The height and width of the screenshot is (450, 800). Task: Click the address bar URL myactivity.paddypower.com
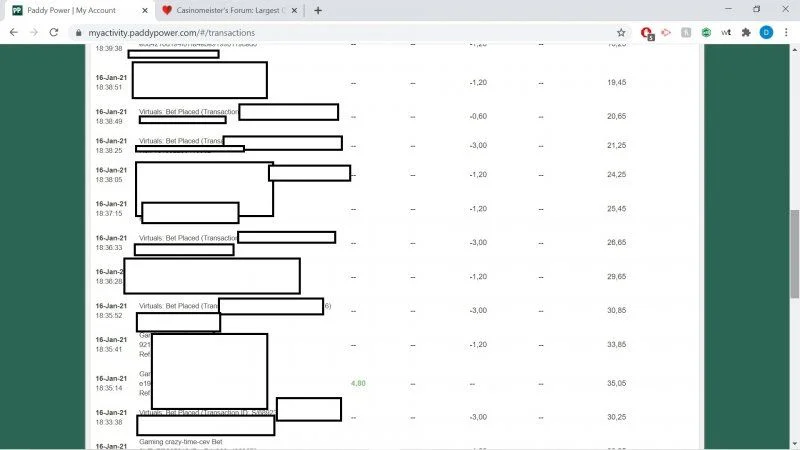pos(171,33)
